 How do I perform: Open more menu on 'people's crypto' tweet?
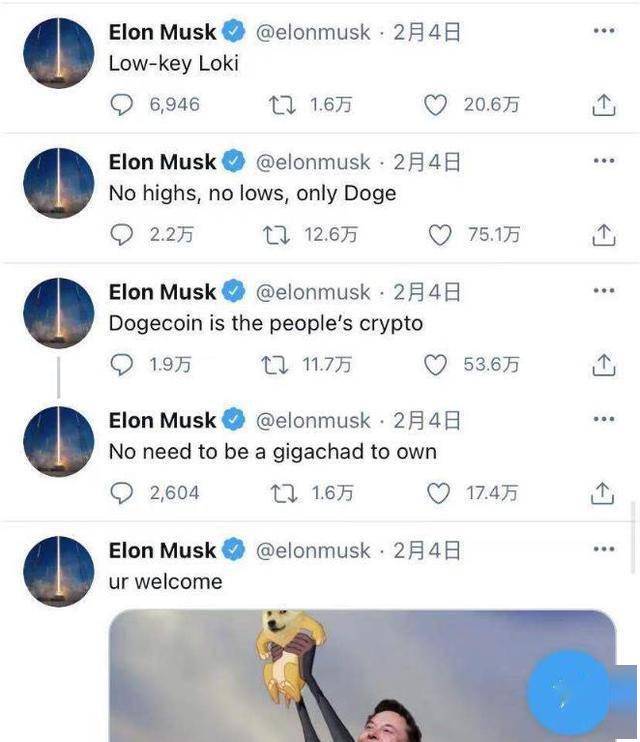604,291
